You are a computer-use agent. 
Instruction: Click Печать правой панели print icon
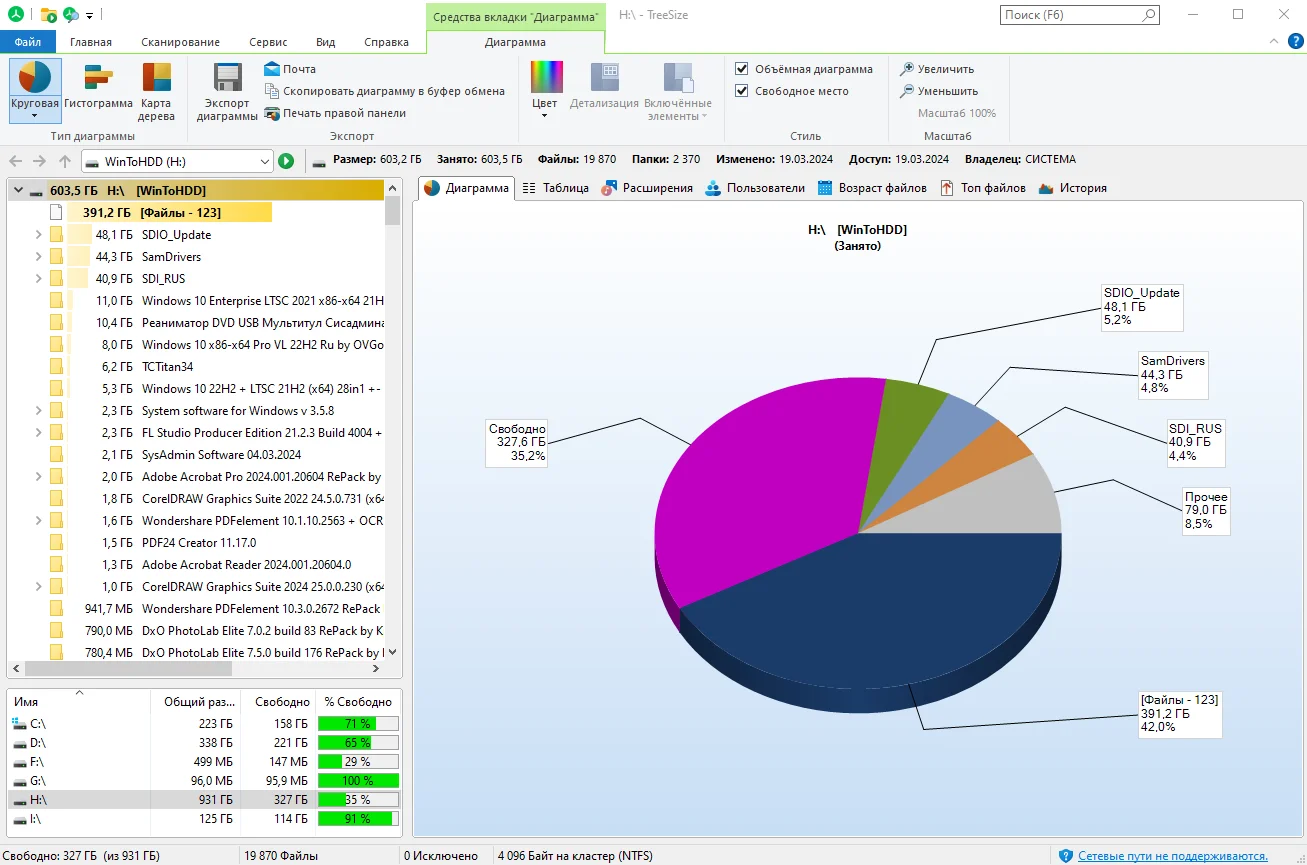pos(272,113)
